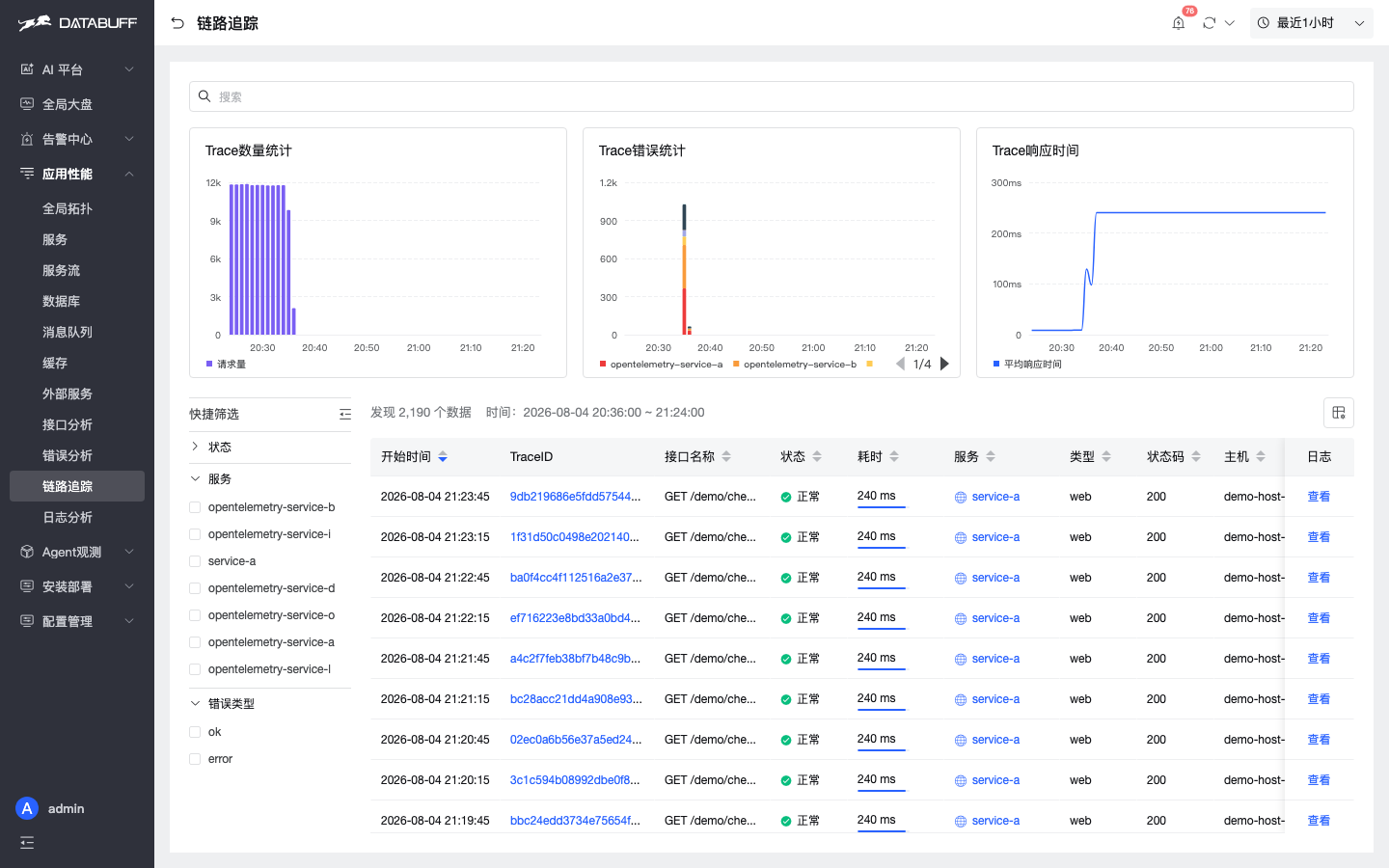Click the search input field

pos(772,96)
